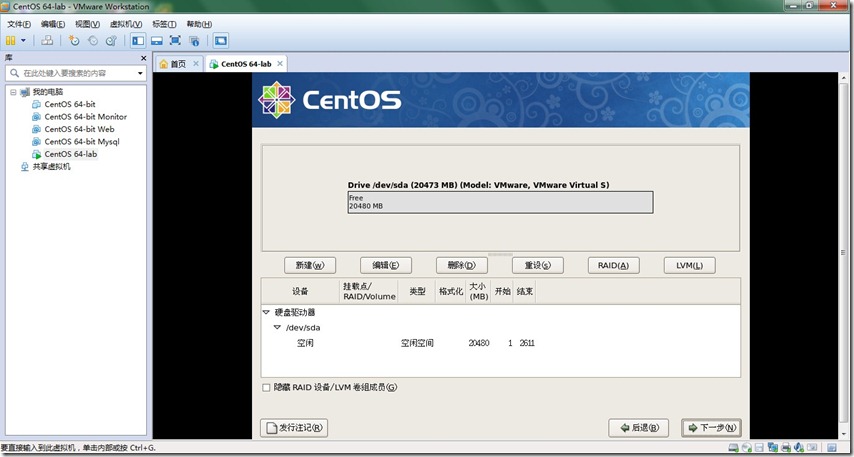Click the 大小(MB) column header
Viewport: 854px width, 457px height.
pyautogui.click(x=479, y=291)
